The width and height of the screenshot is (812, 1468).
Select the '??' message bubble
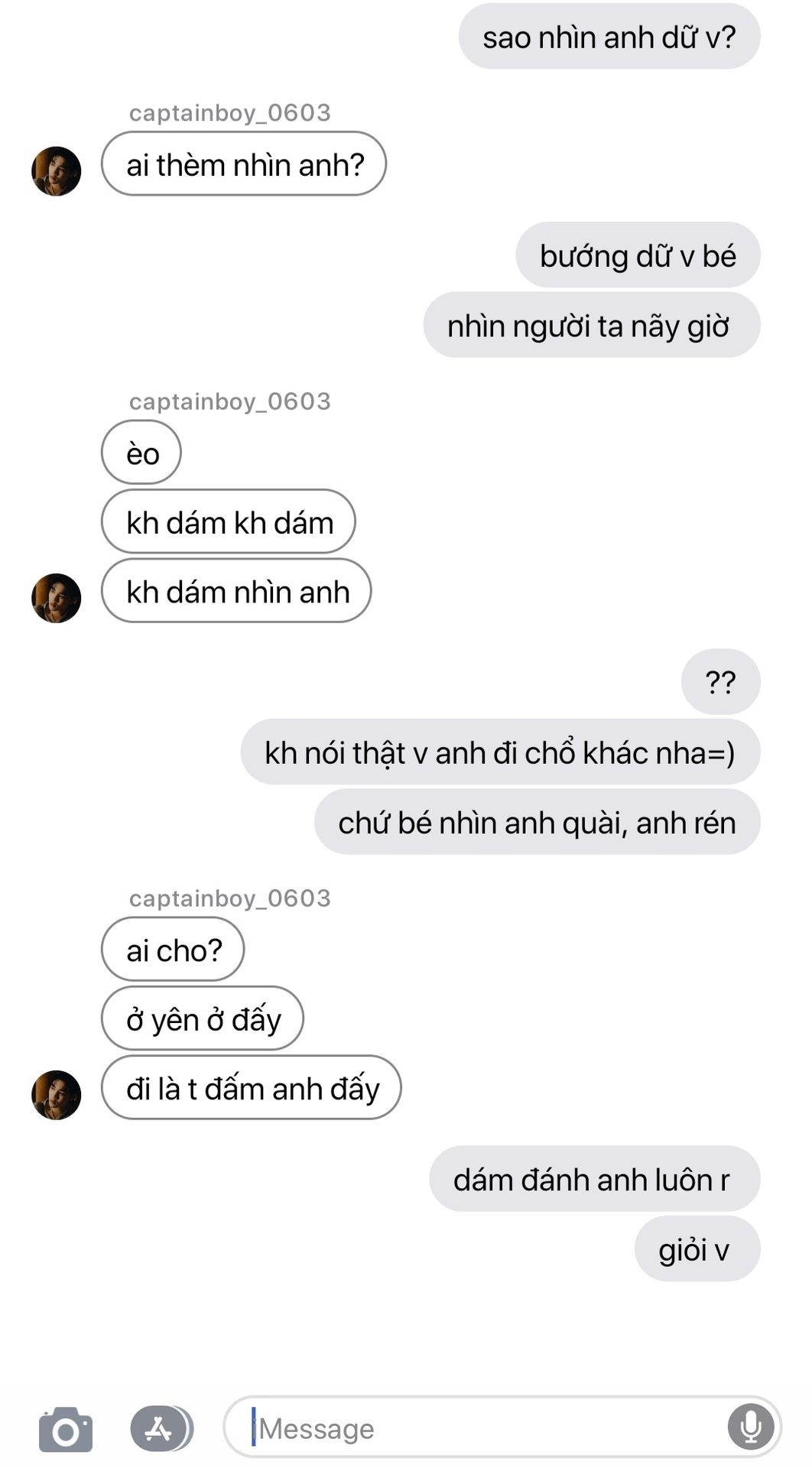point(720,681)
